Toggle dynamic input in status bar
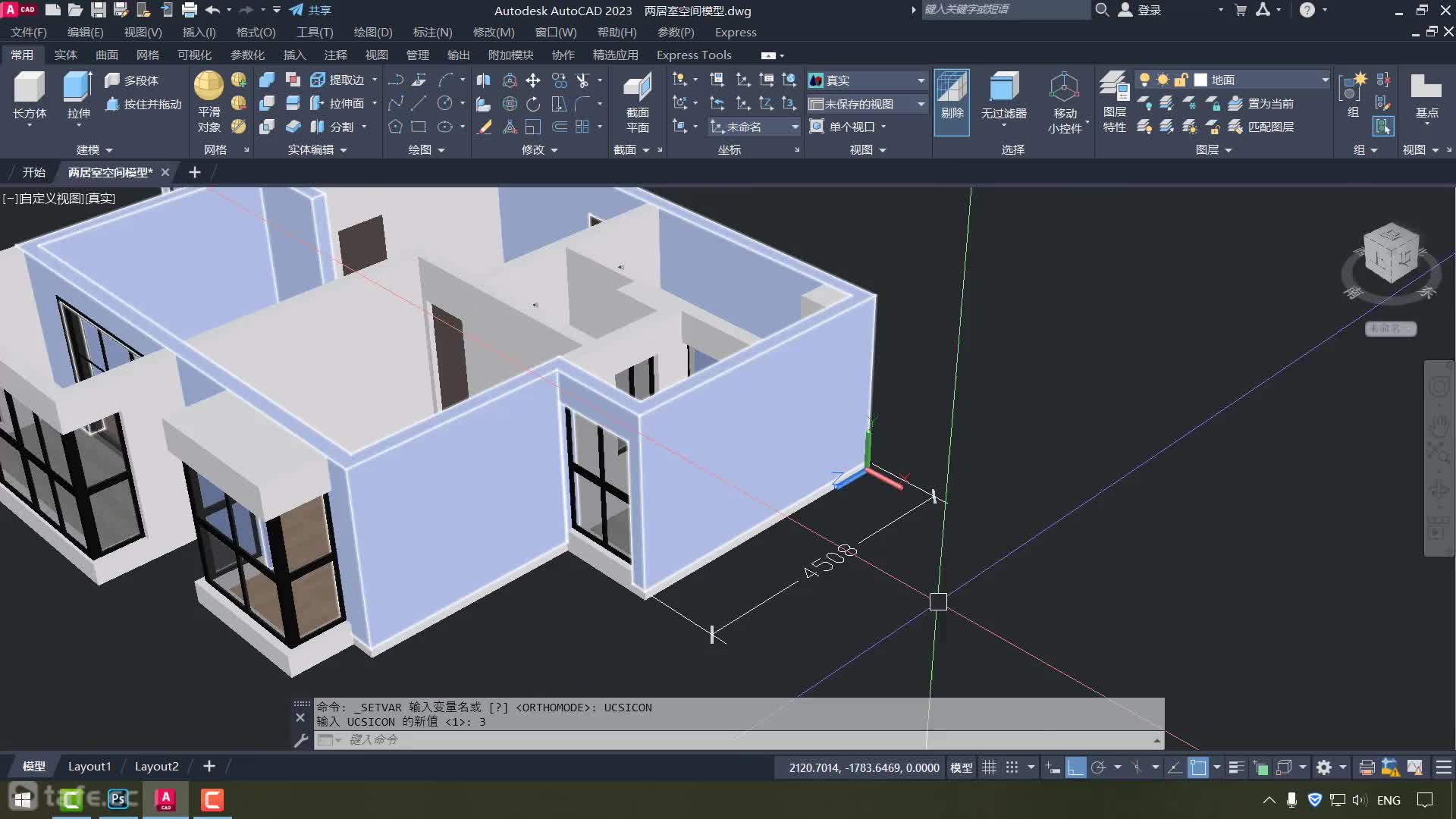The width and height of the screenshot is (1456, 819). tap(1053, 767)
